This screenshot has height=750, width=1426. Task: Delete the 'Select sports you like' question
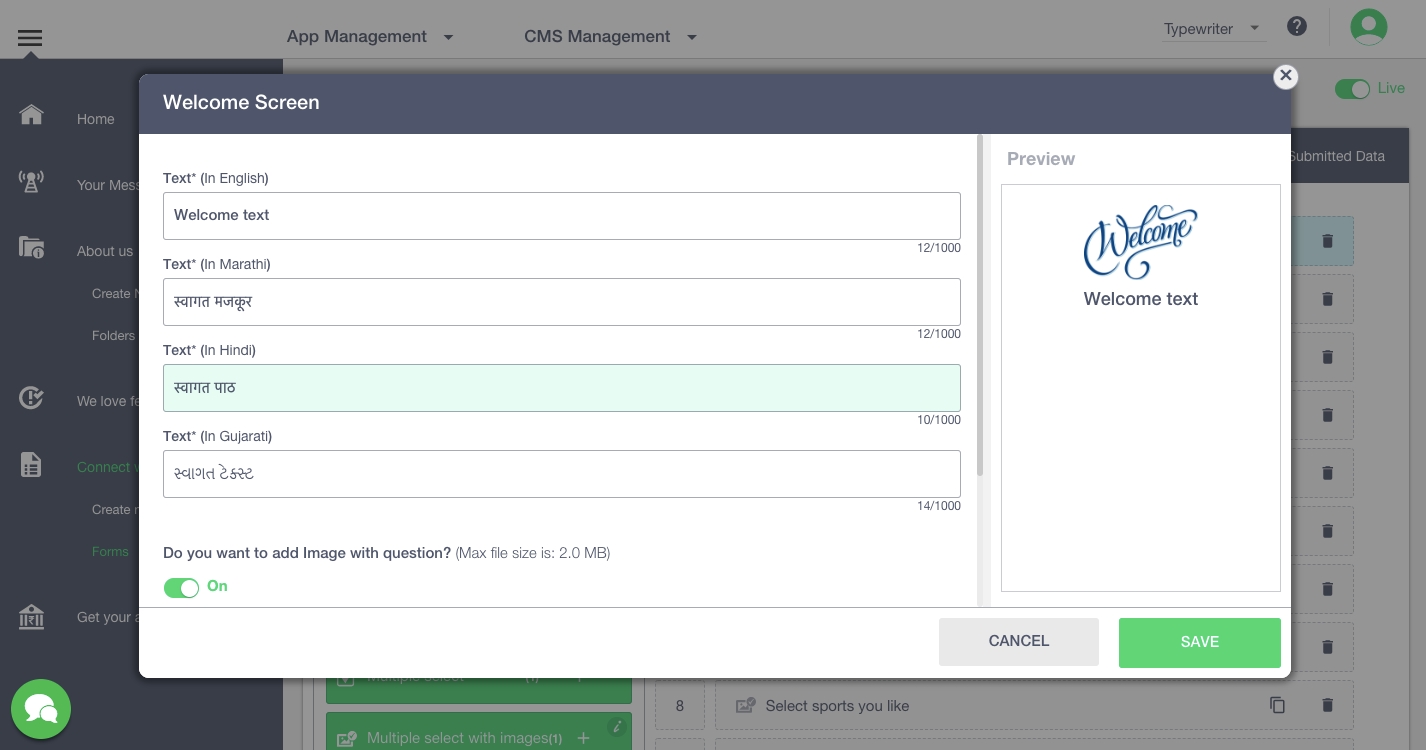tap(1327, 705)
